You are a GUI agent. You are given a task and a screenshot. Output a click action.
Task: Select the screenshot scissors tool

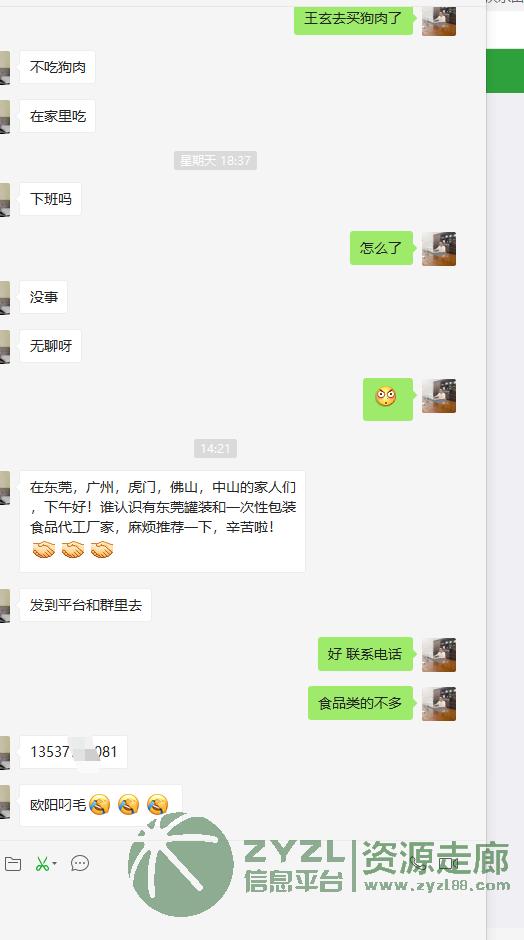[x=41, y=864]
